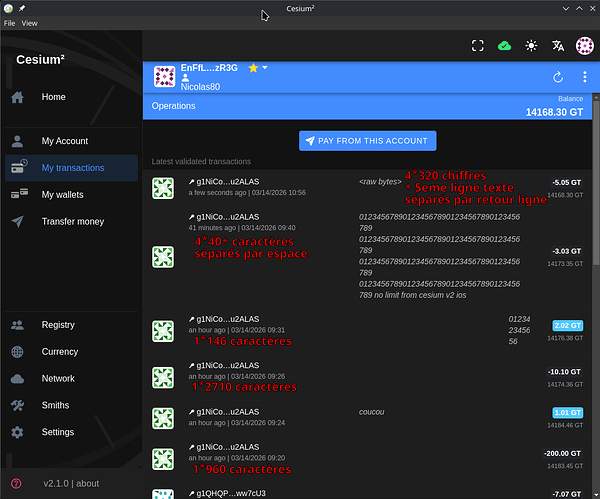Toggle the yellow favorite star
This screenshot has width=600, height=499.
click(x=253, y=68)
